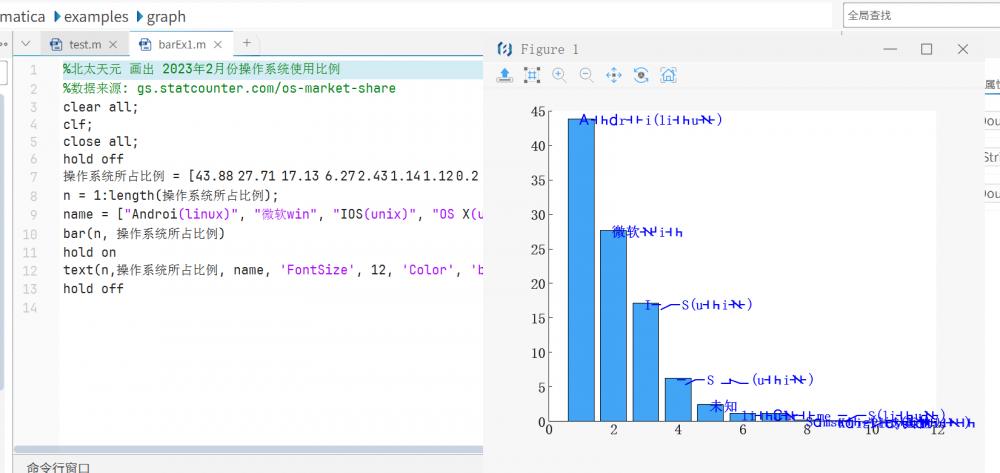The height and width of the screenshot is (473, 1000).
Task: Reset view with the home icon
Action: (x=669, y=75)
